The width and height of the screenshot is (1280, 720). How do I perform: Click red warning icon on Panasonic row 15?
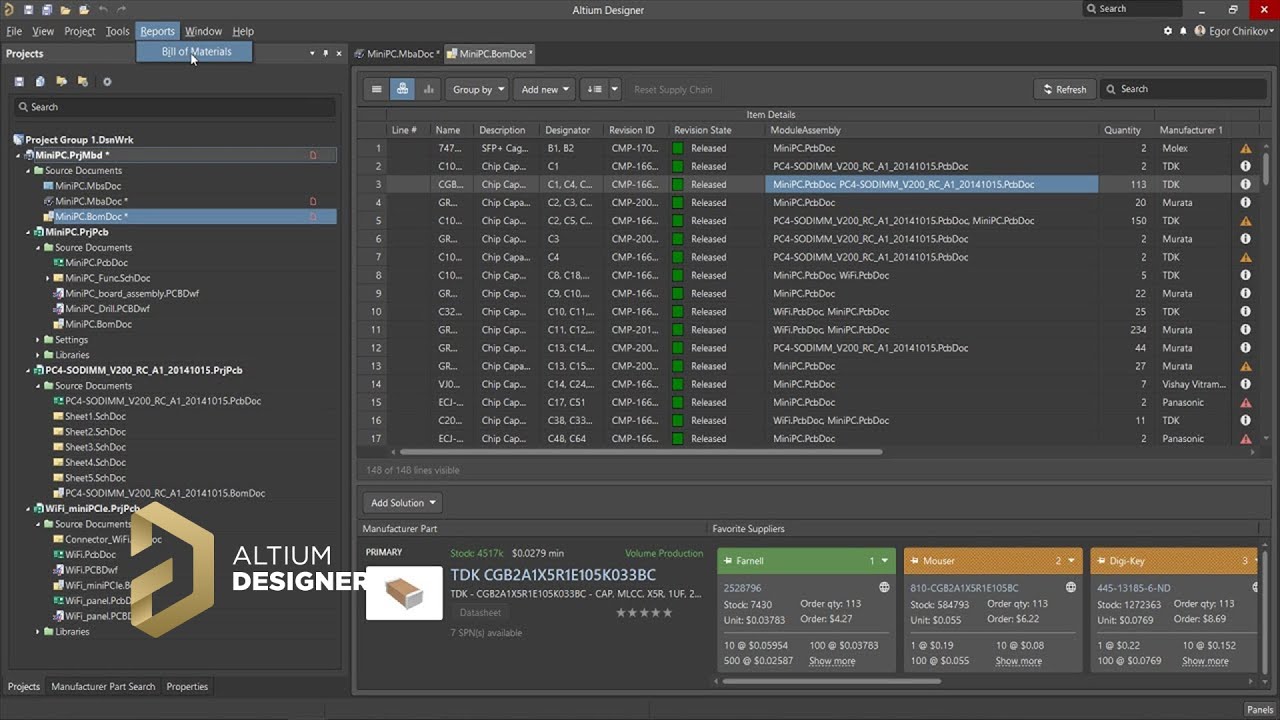pyautogui.click(x=1246, y=402)
